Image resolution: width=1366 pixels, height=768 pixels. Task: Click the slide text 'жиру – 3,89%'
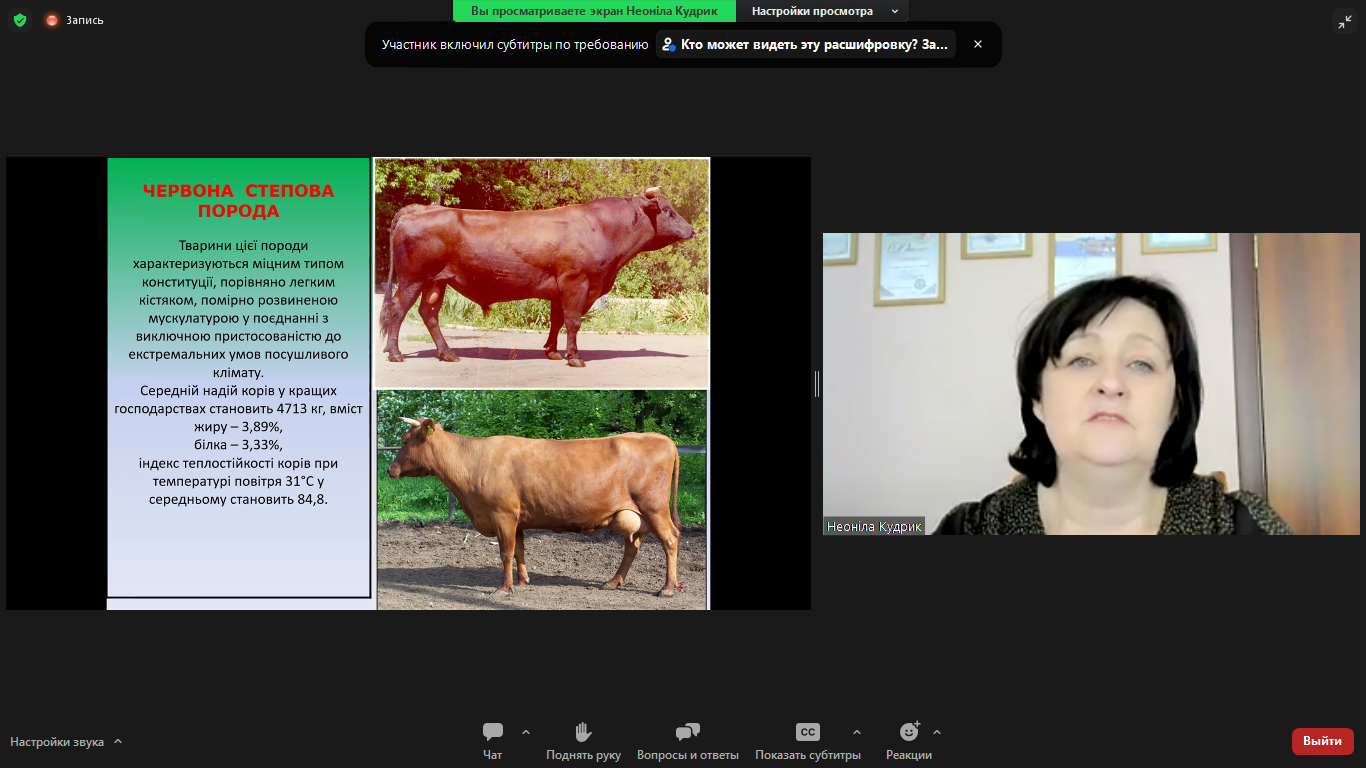coord(238,427)
